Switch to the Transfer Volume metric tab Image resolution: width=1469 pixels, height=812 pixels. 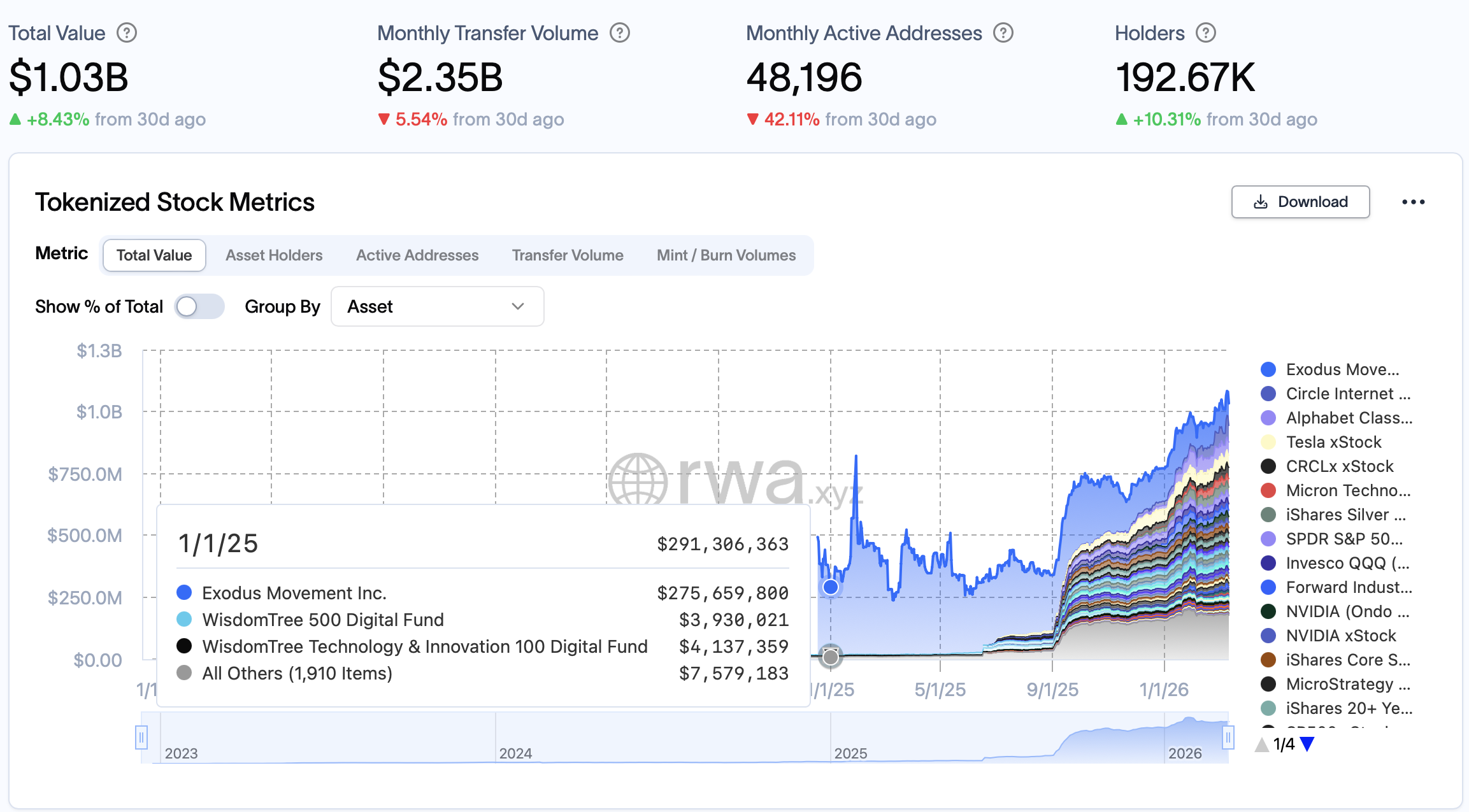pyautogui.click(x=567, y=255)
